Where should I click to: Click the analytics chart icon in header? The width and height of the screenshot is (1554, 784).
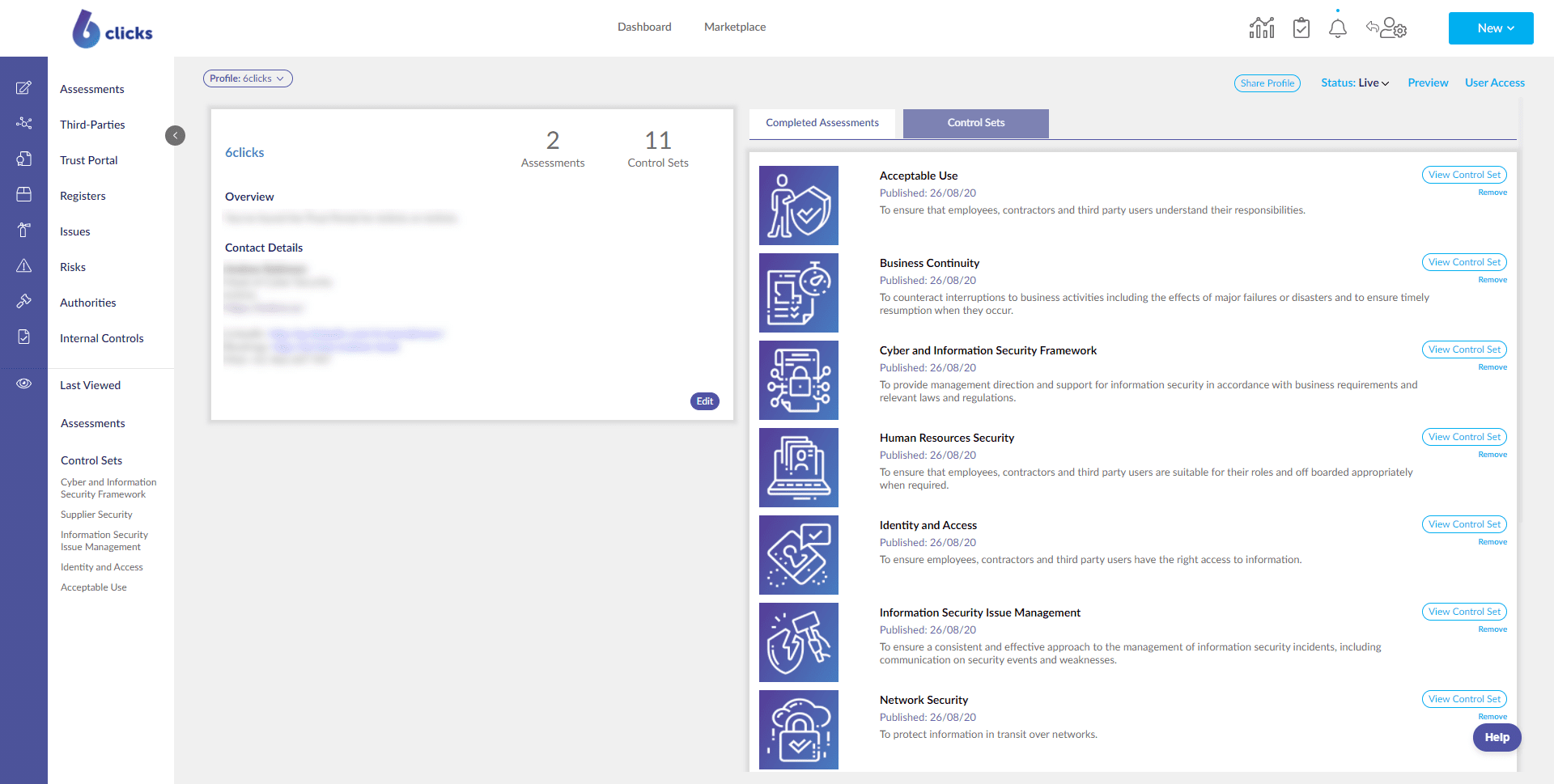pos(1261,28)
